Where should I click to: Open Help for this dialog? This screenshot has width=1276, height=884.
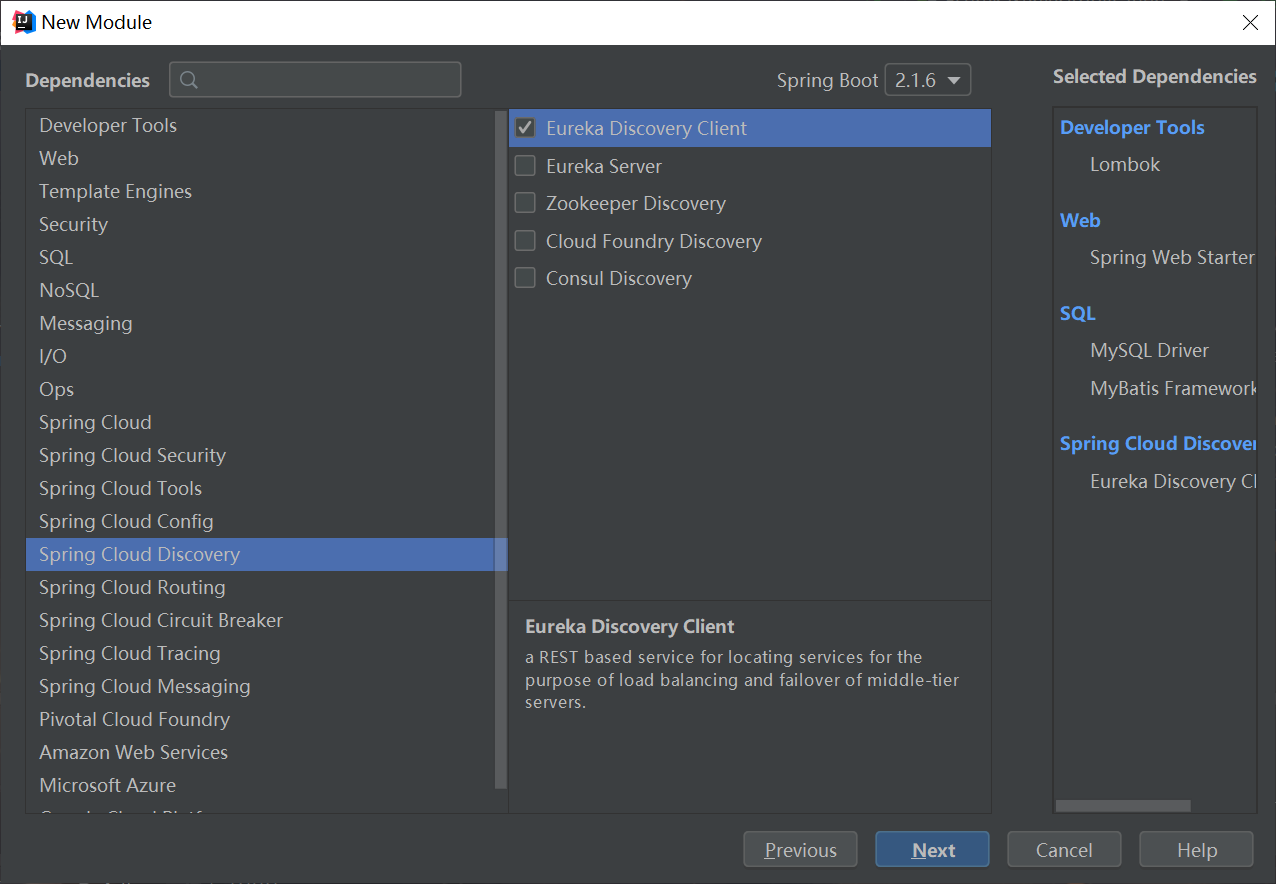[x=1196, y=850]
